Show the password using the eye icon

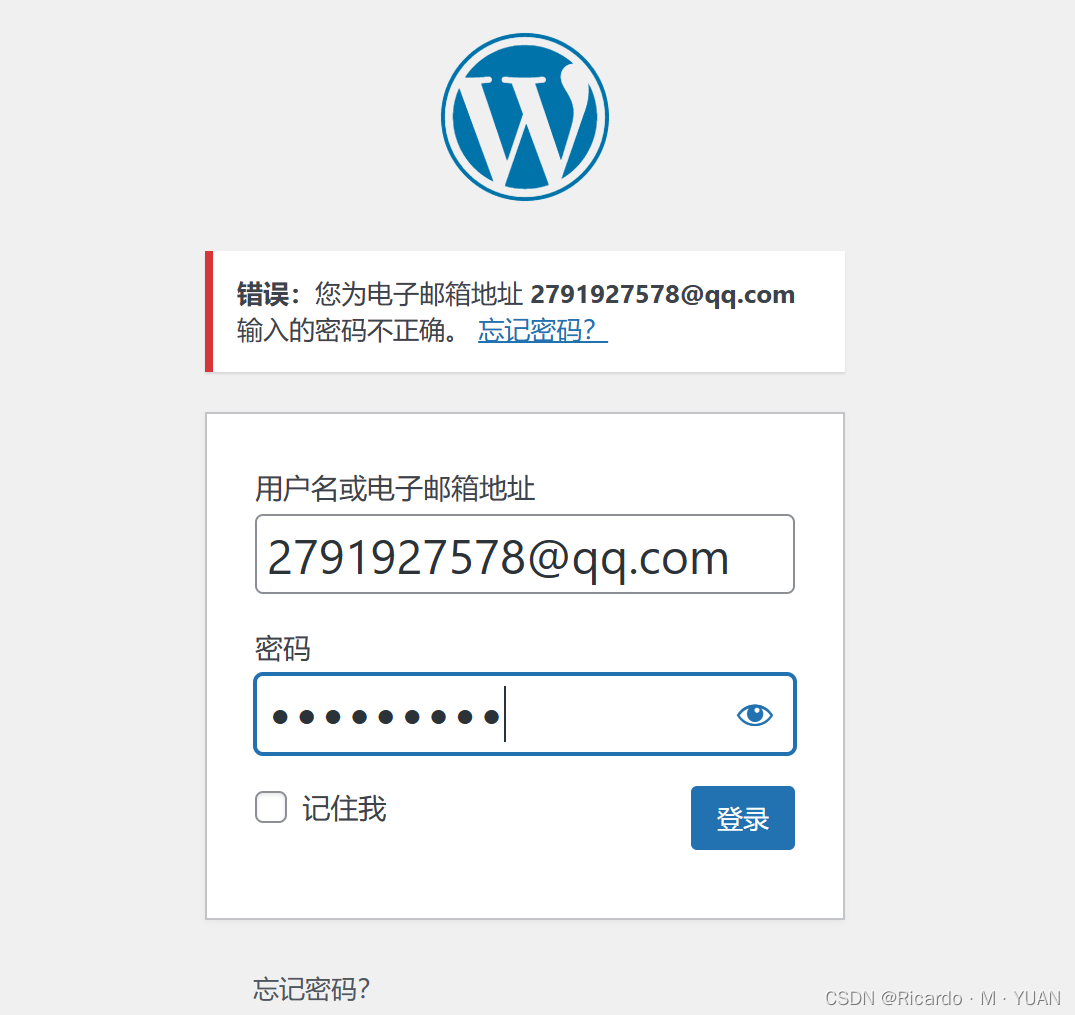755,715
